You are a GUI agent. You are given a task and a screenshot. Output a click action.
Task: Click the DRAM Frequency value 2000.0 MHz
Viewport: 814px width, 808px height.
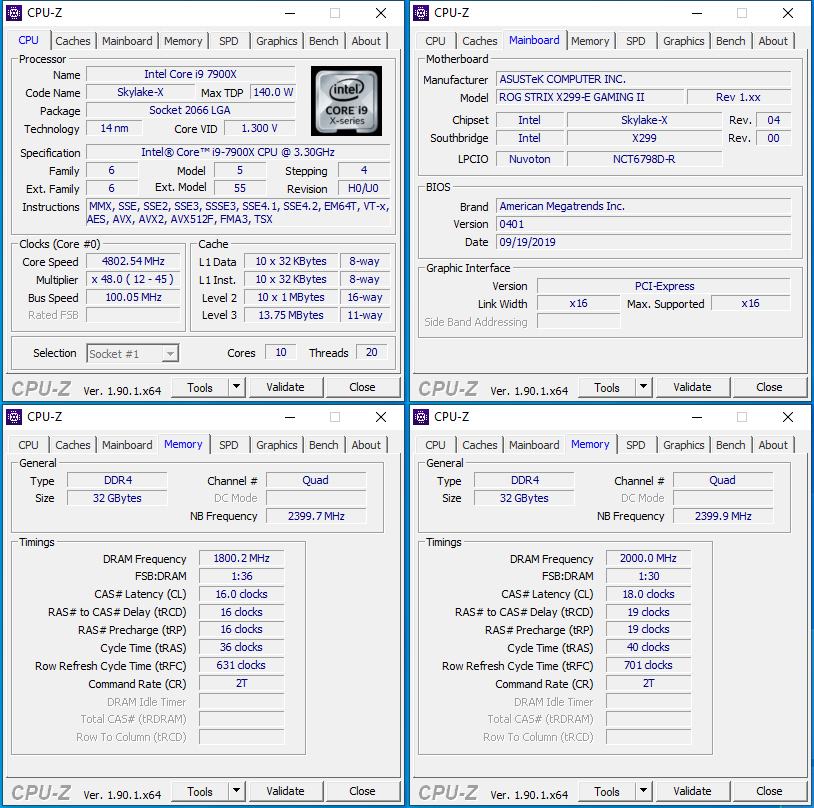click(648, 558)
